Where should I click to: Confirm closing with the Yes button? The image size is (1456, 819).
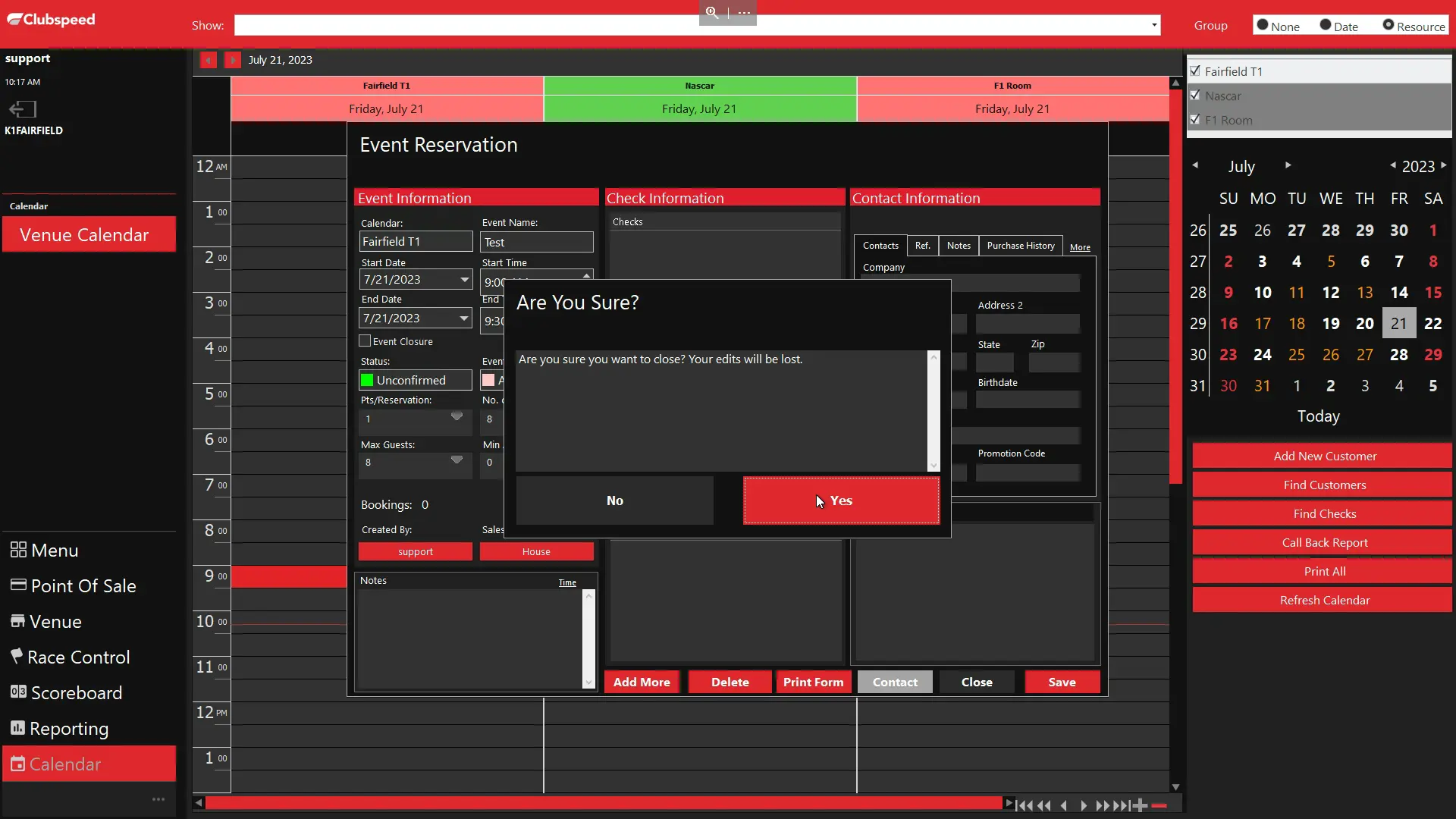(841, 500)
